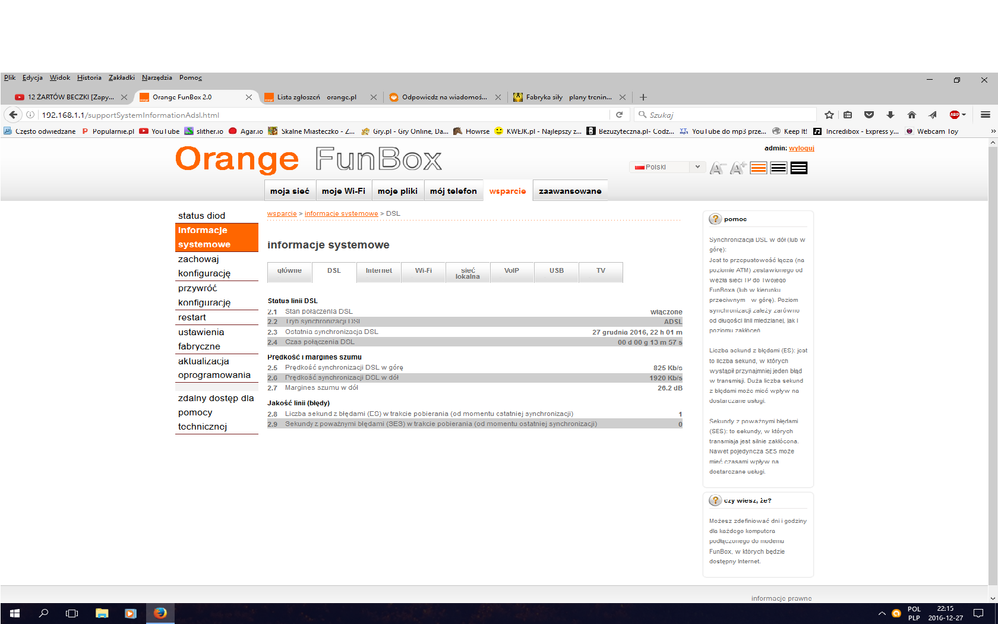The image size is (998, 624).
Task: Click the increase font size icon
Action: [x=737, y=168]
